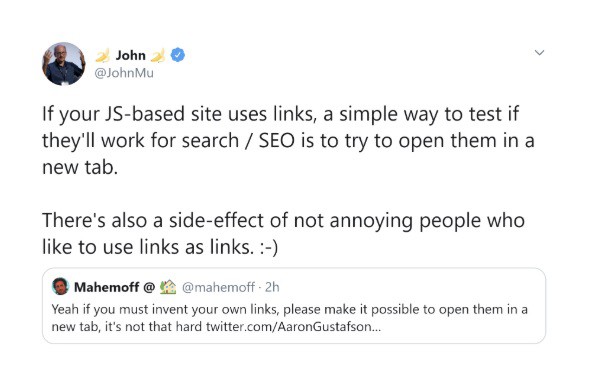Follow the twitter.com/AaronGustafson… link
Screen dimensions: 603x383
293,327
